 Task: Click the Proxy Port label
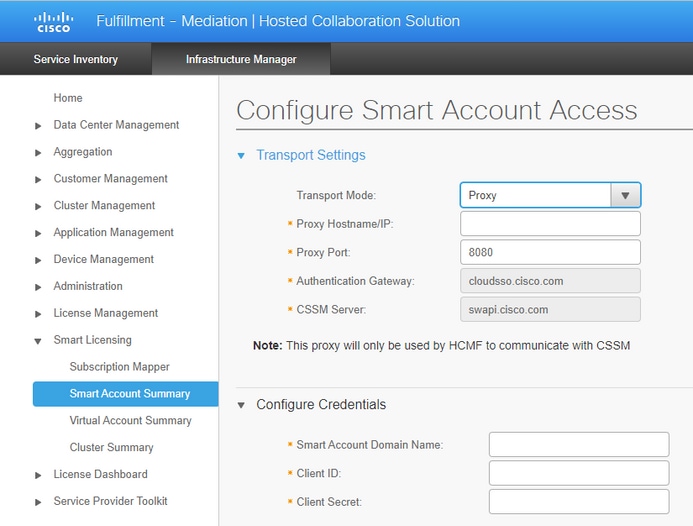(323, 252)
